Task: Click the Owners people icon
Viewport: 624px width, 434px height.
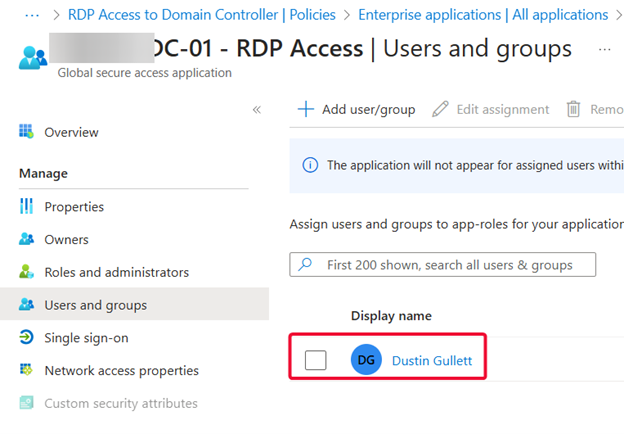Action: (26, 239)
